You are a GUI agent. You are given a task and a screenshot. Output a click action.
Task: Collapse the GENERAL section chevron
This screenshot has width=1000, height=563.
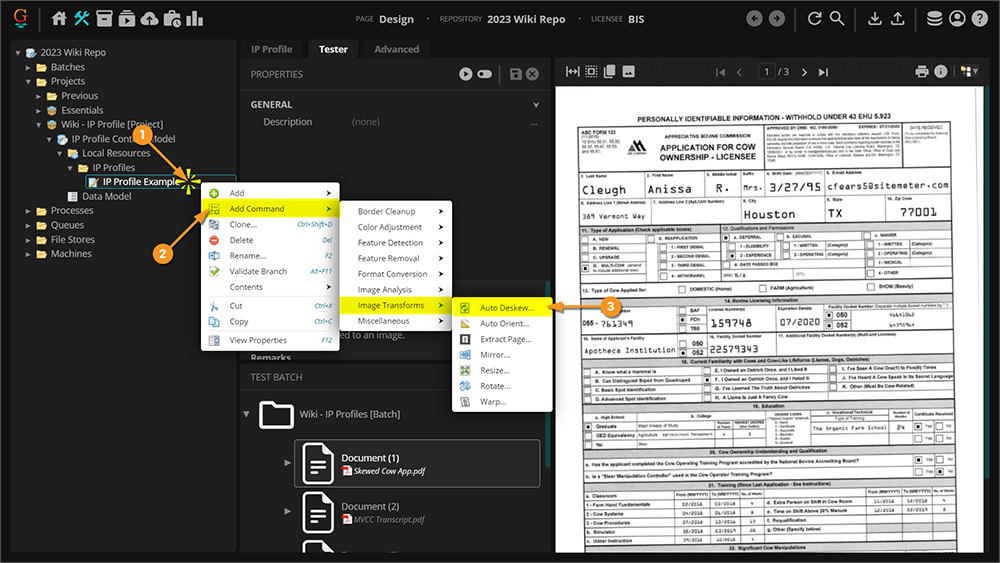click(x=536, y=104)
